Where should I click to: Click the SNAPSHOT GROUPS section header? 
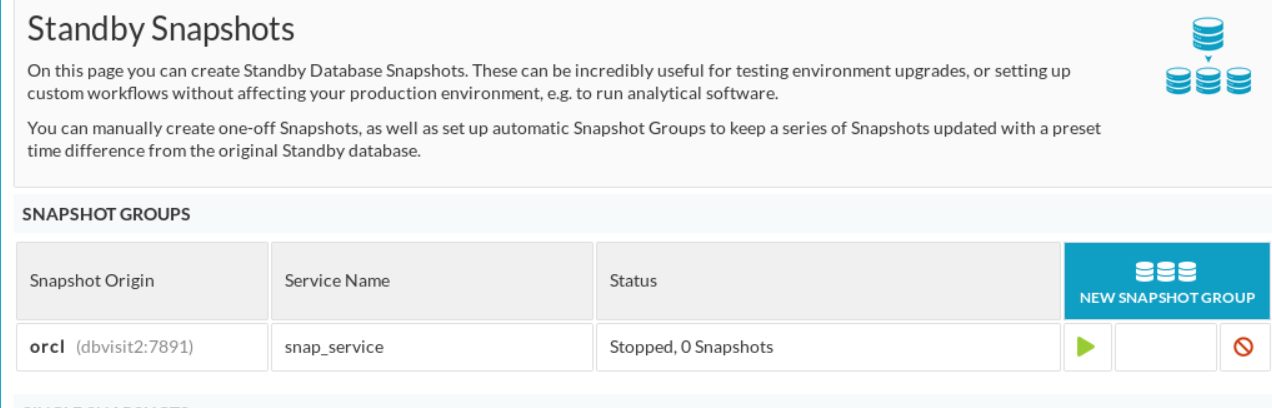(x=106, y=214)
